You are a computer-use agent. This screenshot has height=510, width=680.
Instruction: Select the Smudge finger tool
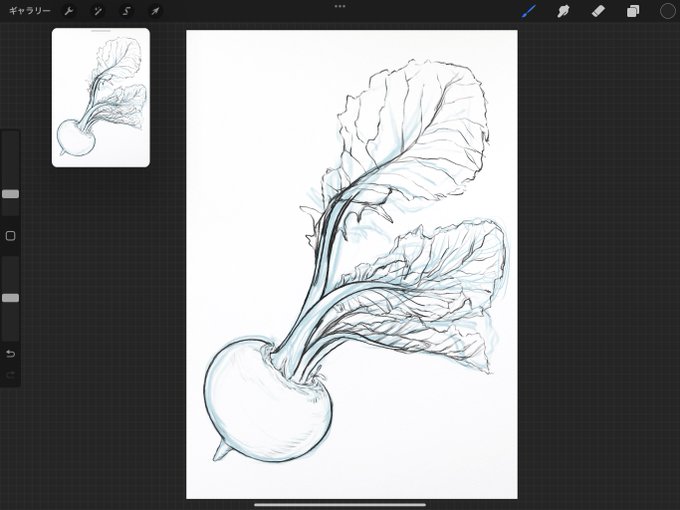563,11
